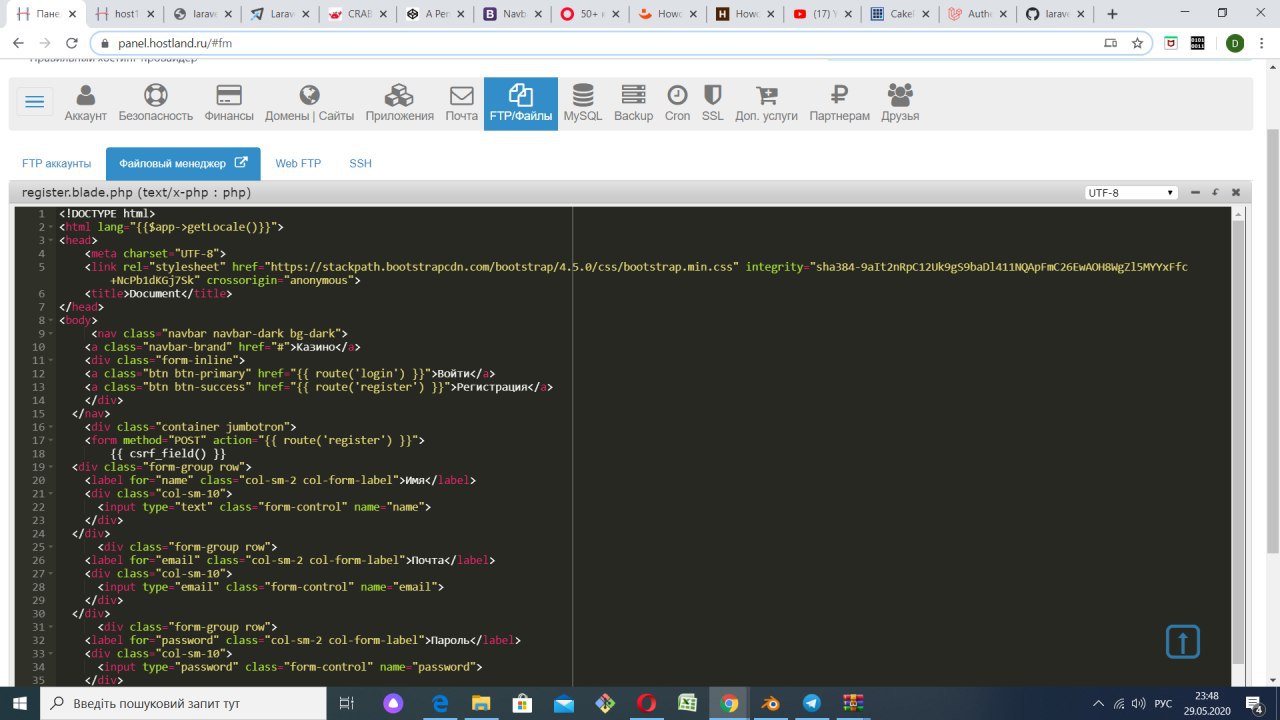The width and height of the screenshot is (1280, 720).
Task: Open the Друзья referral section
Action: click(x=900, y=104)
